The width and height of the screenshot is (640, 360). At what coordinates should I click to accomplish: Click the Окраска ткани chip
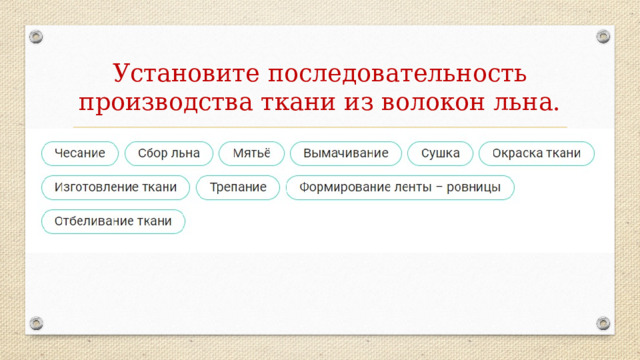(x=536, y=153)
